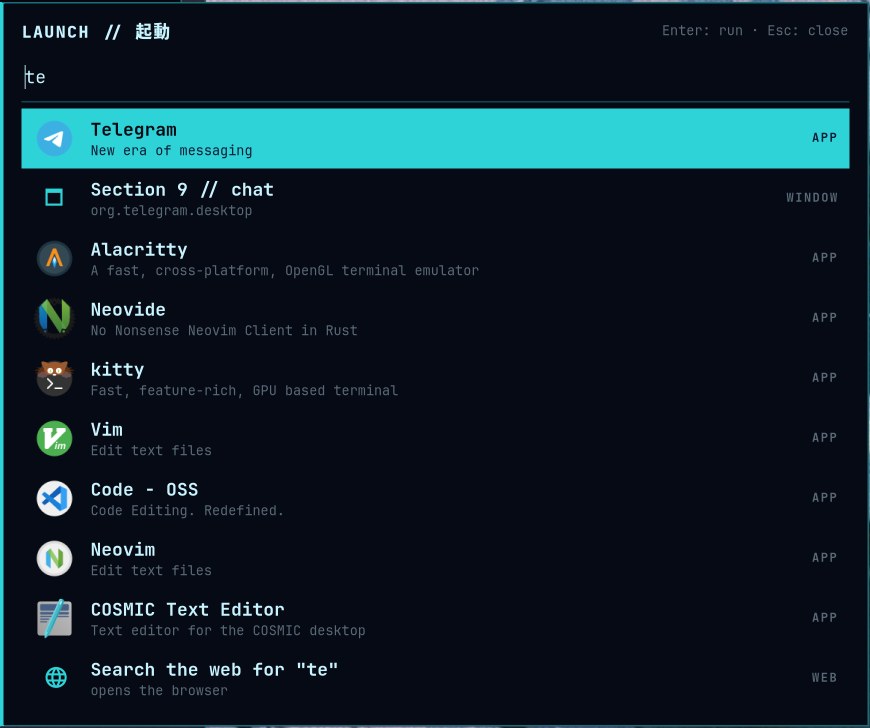Click the "Enter: run · Esc: close" hint

(x=755, y=31)
